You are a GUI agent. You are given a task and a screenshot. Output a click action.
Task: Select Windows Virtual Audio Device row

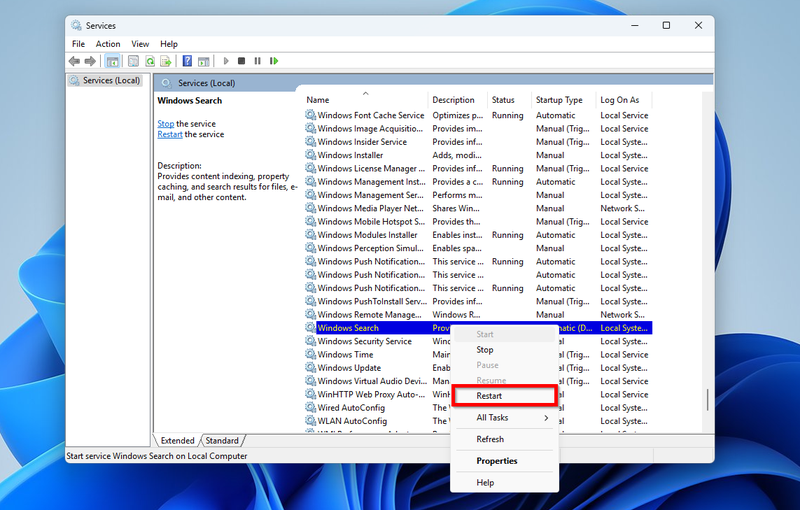point(478,381)
